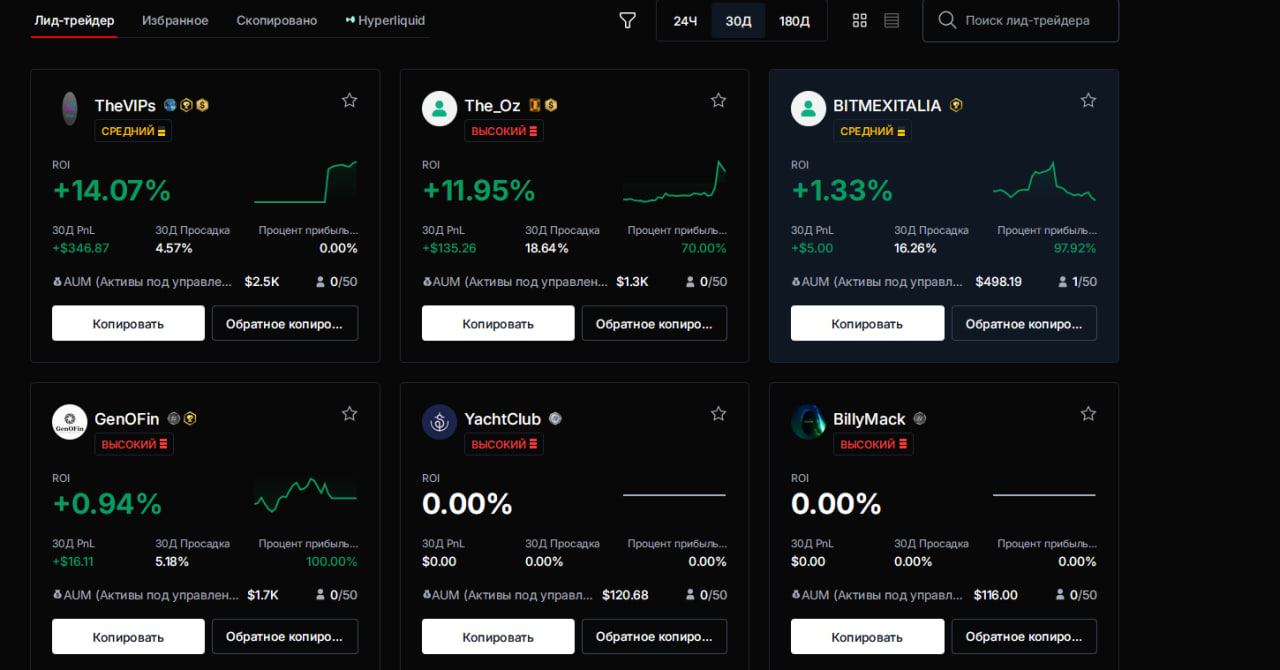
Task: Open the Лид-трейдер tab
Action: pos(74,20)
